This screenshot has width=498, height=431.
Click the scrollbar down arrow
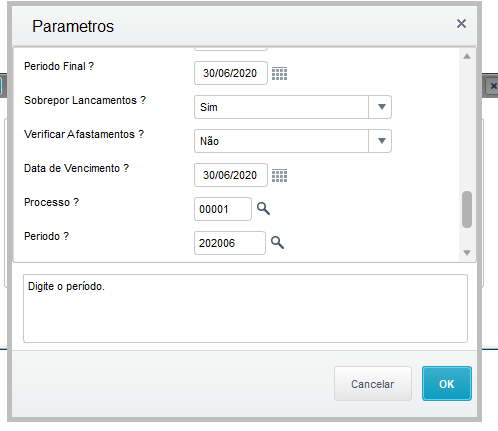(467, 253)
